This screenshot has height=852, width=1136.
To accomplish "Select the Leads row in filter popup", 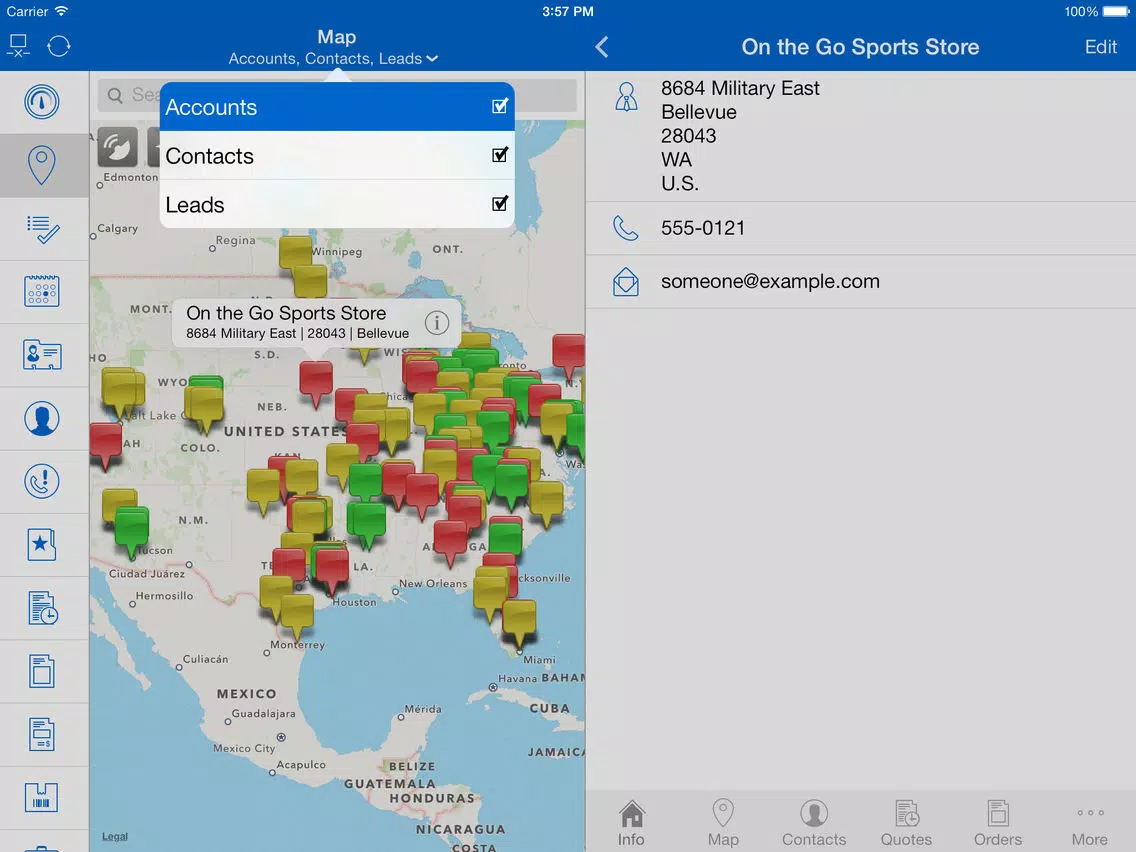I will point(337,204).
